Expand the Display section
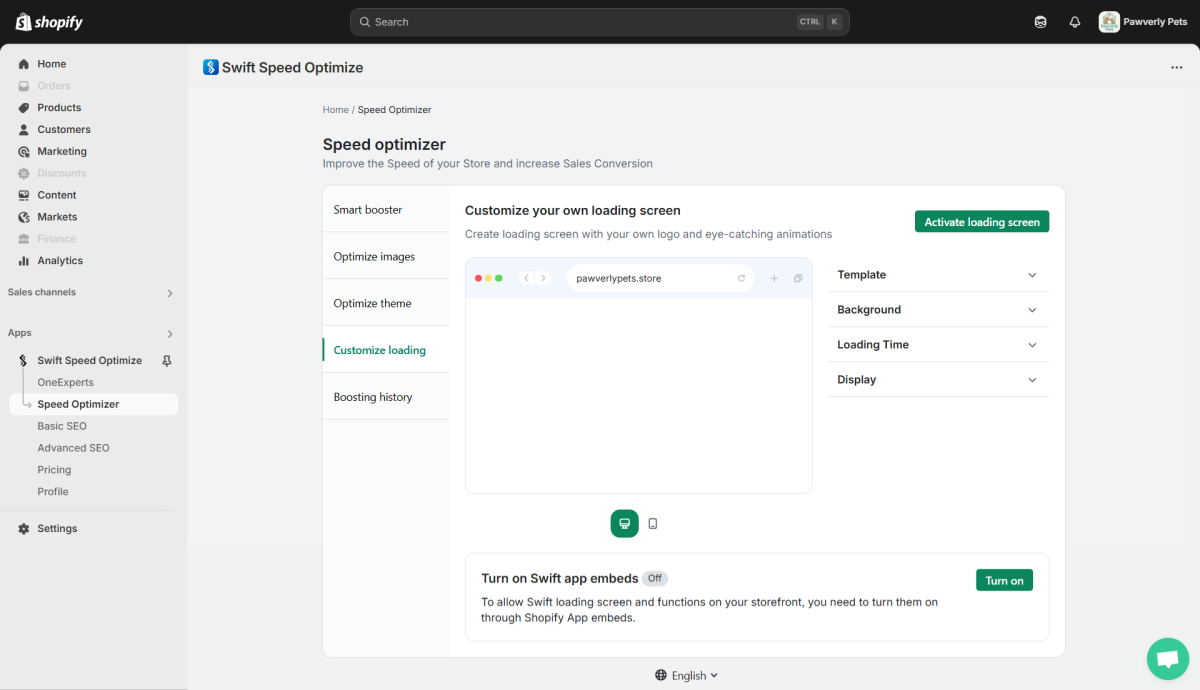This screenshot has width=1200, height=690. pos(938,380)
